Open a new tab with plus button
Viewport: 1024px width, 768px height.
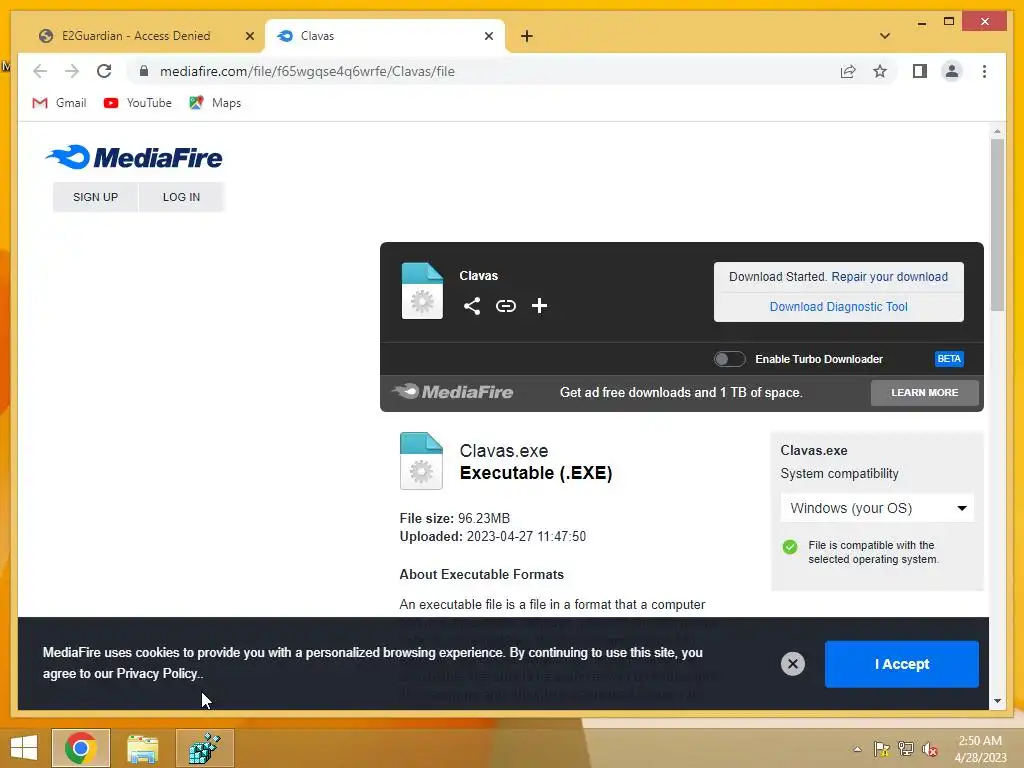(x=527, y=36)
